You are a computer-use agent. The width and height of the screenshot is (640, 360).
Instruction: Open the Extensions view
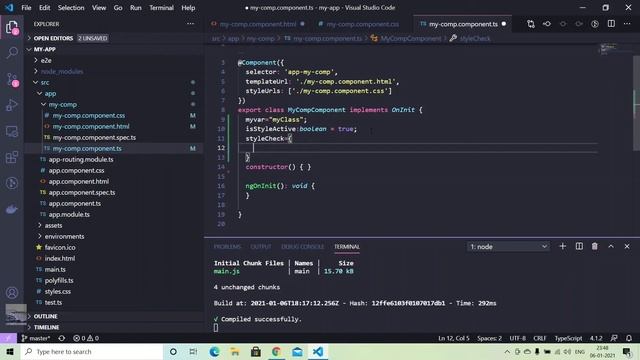coord(12,157)
